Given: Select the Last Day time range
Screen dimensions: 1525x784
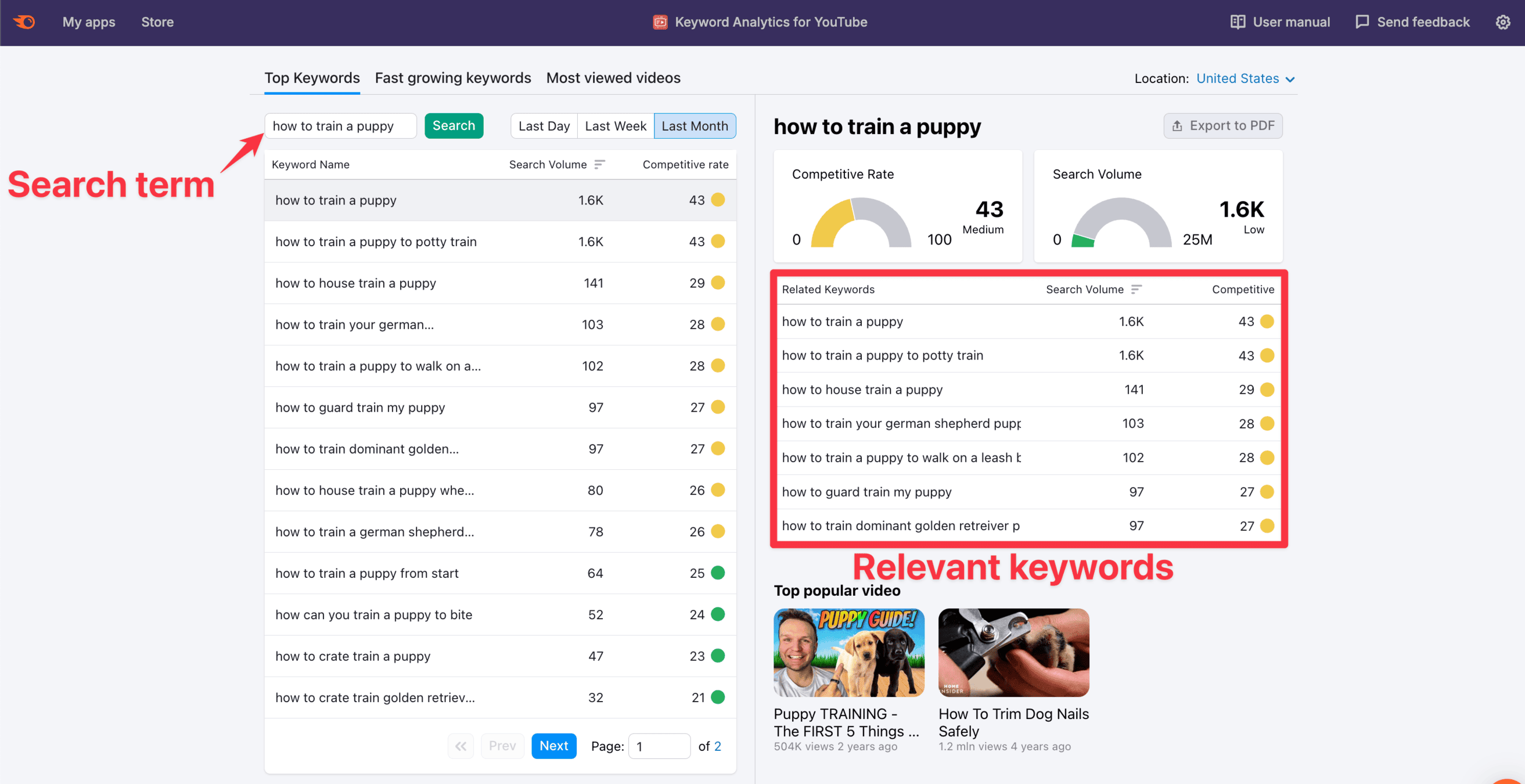Looking at the screenshot, I should pos(544,126).
